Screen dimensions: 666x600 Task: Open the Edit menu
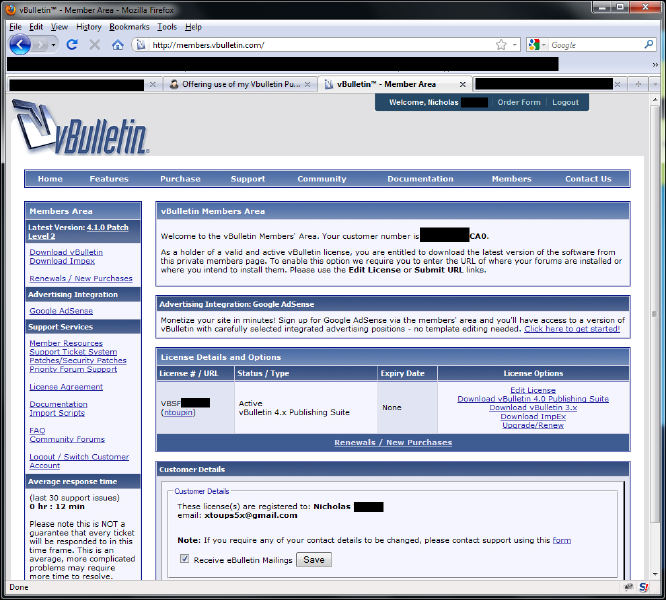36,27
